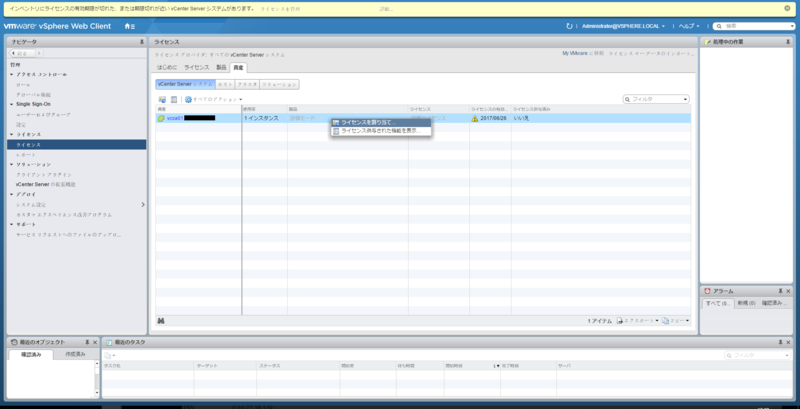Viewport: 800px width, 409px height.
Task: Click the 詳細 link in warning banner
Action: [386, 9]
